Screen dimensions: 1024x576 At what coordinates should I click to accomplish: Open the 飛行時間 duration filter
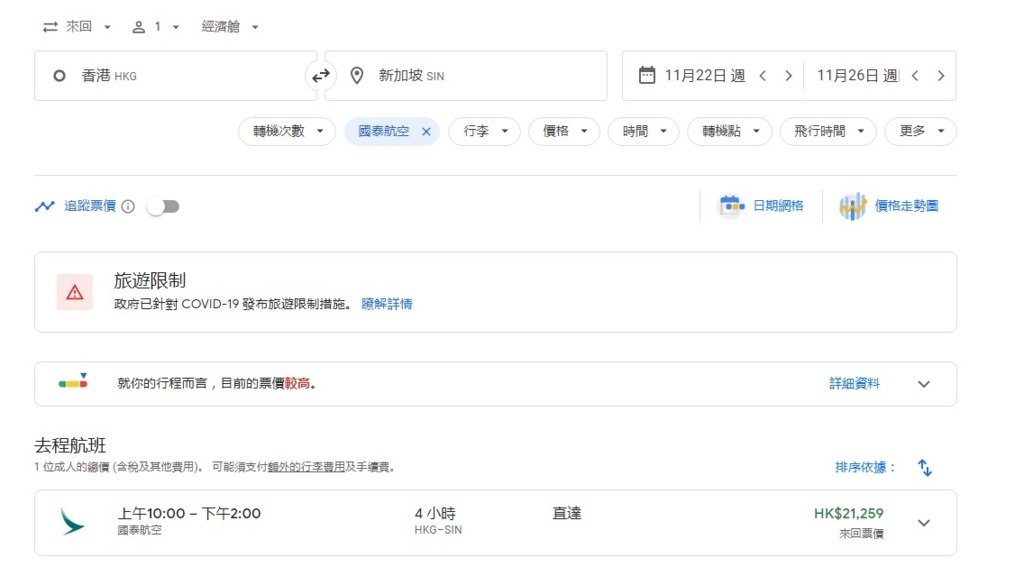tap(828, 131)
